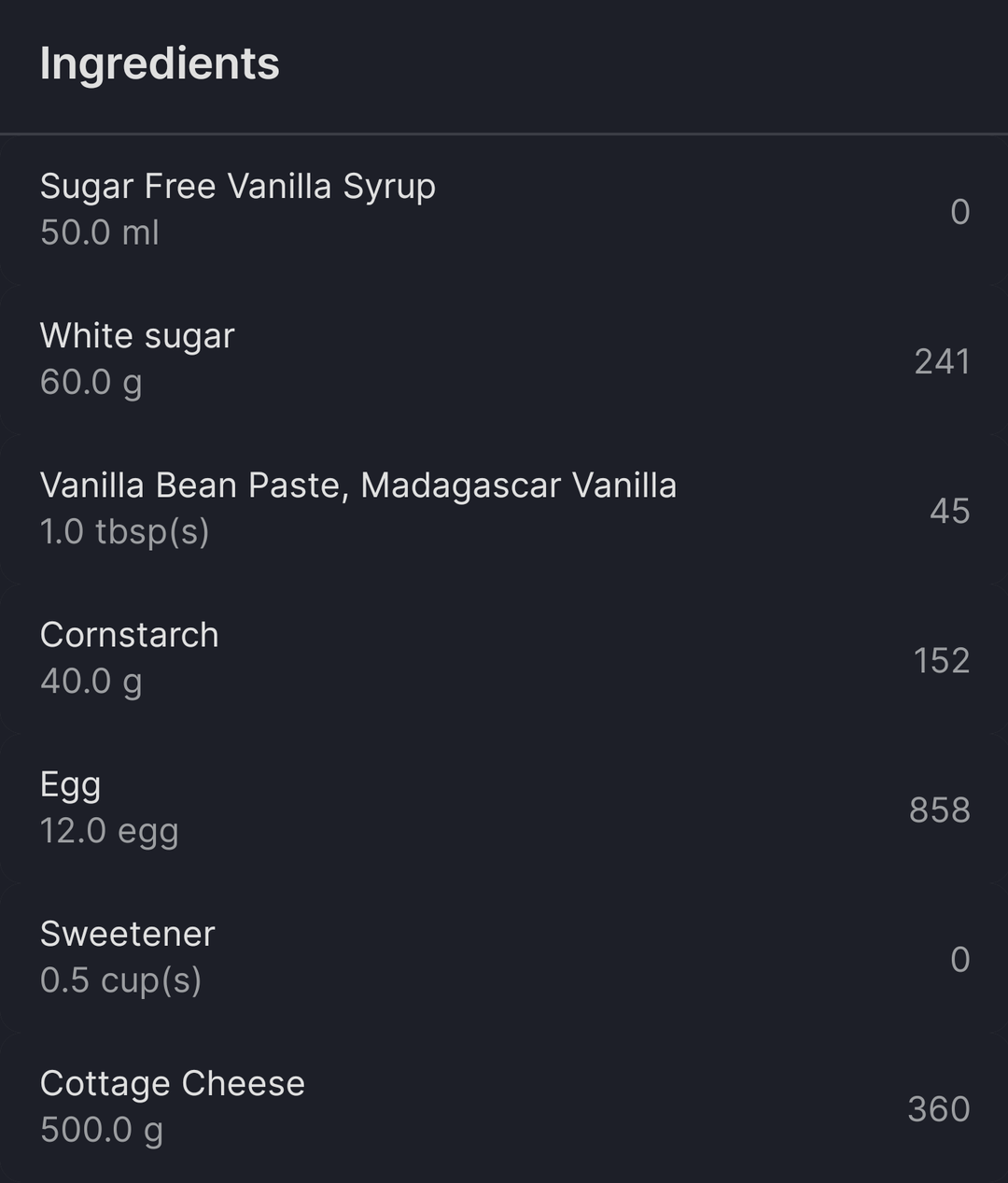Select the White sugar ingredient row

pyautogui.click(x=504, y=359)
